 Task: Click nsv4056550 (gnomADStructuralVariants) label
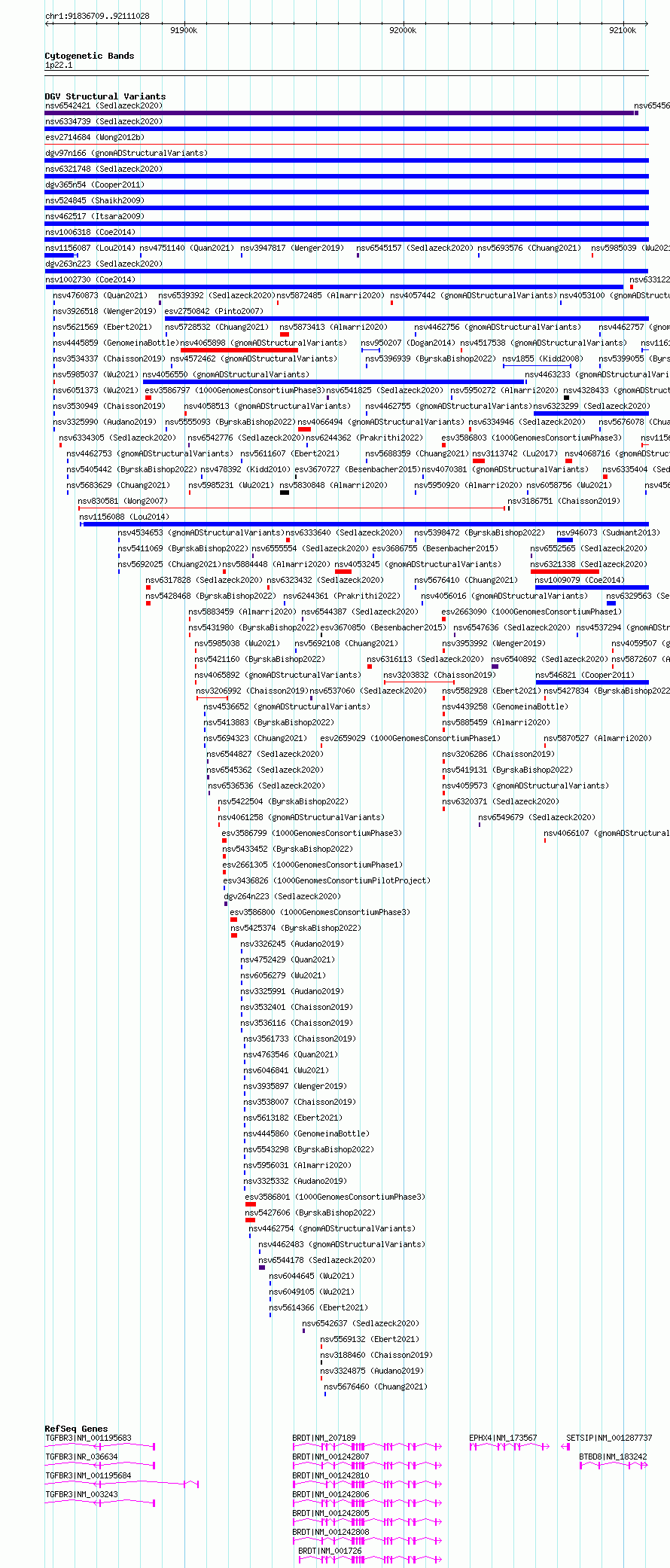225,374
